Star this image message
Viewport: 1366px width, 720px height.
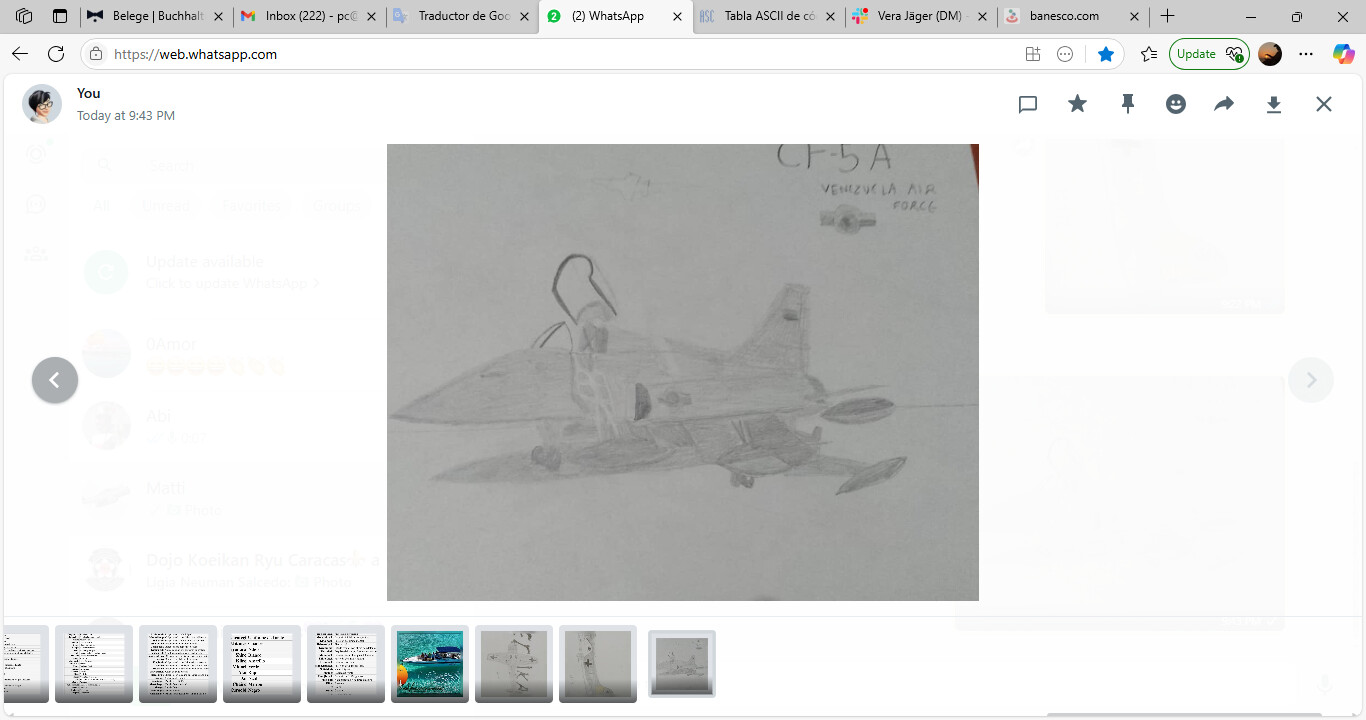pos(1077,104)
